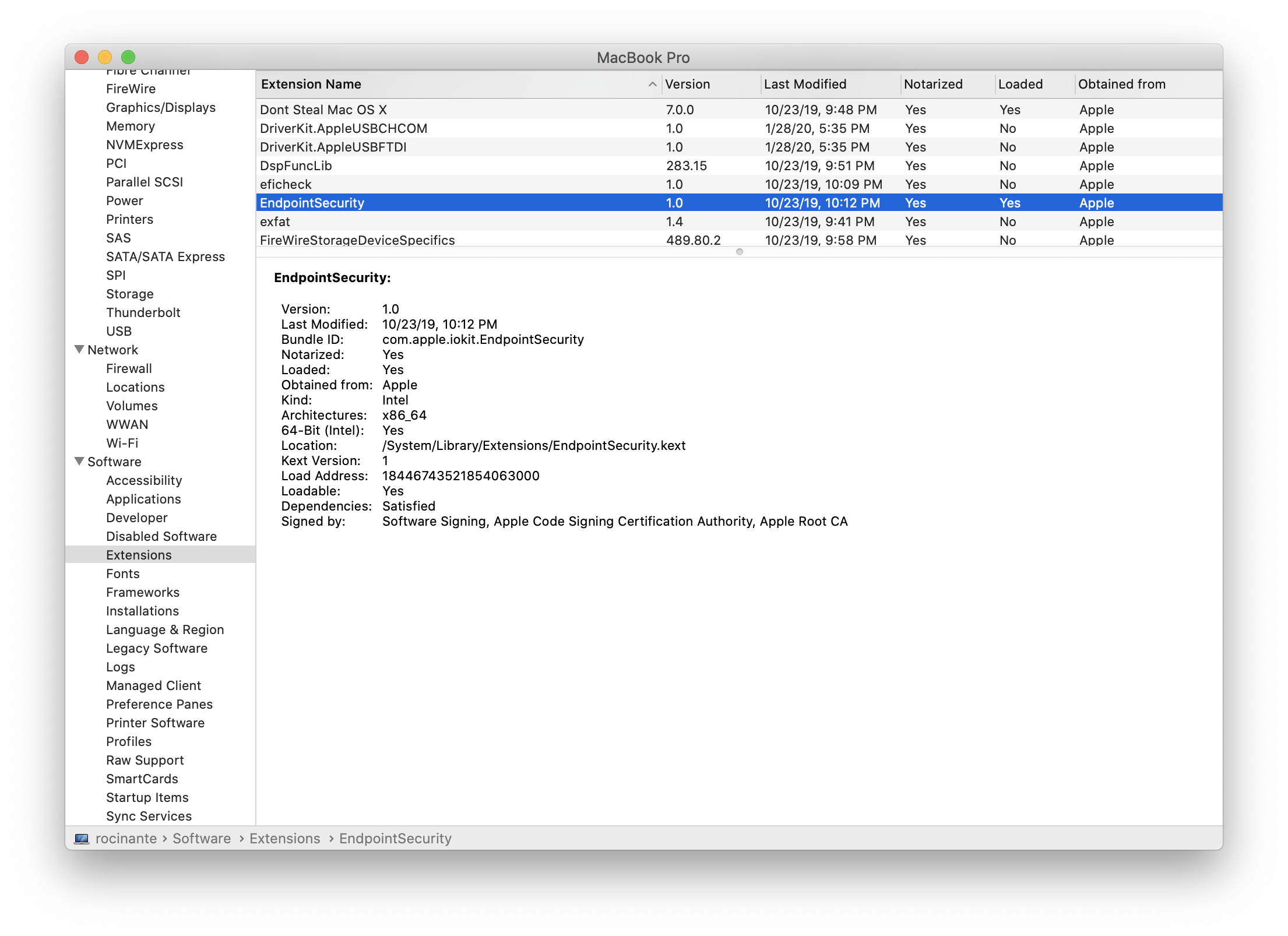1288x936 pixels.
Task: Click sort arrow in Extension Name header
Action: tap(652, 85)
